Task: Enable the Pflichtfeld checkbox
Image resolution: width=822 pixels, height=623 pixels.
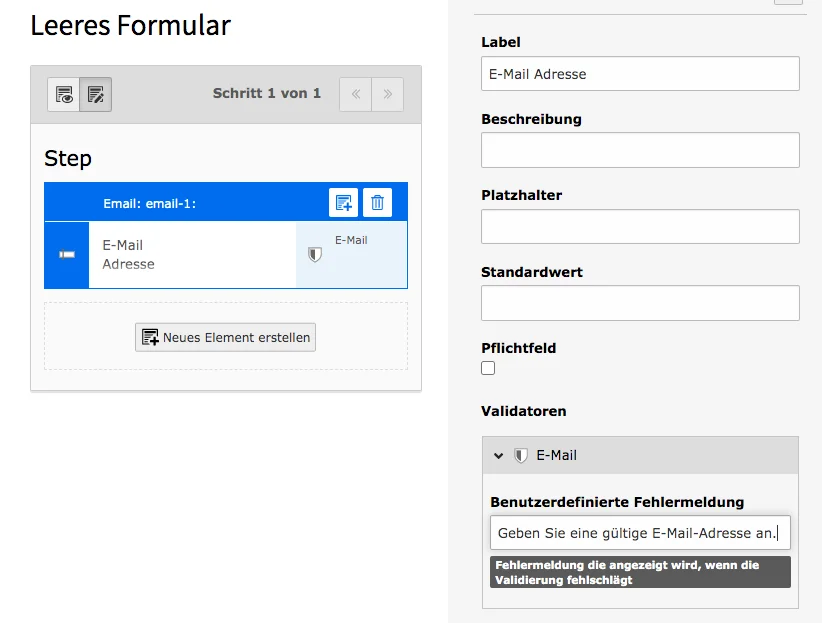Action: tap(487, 367)
